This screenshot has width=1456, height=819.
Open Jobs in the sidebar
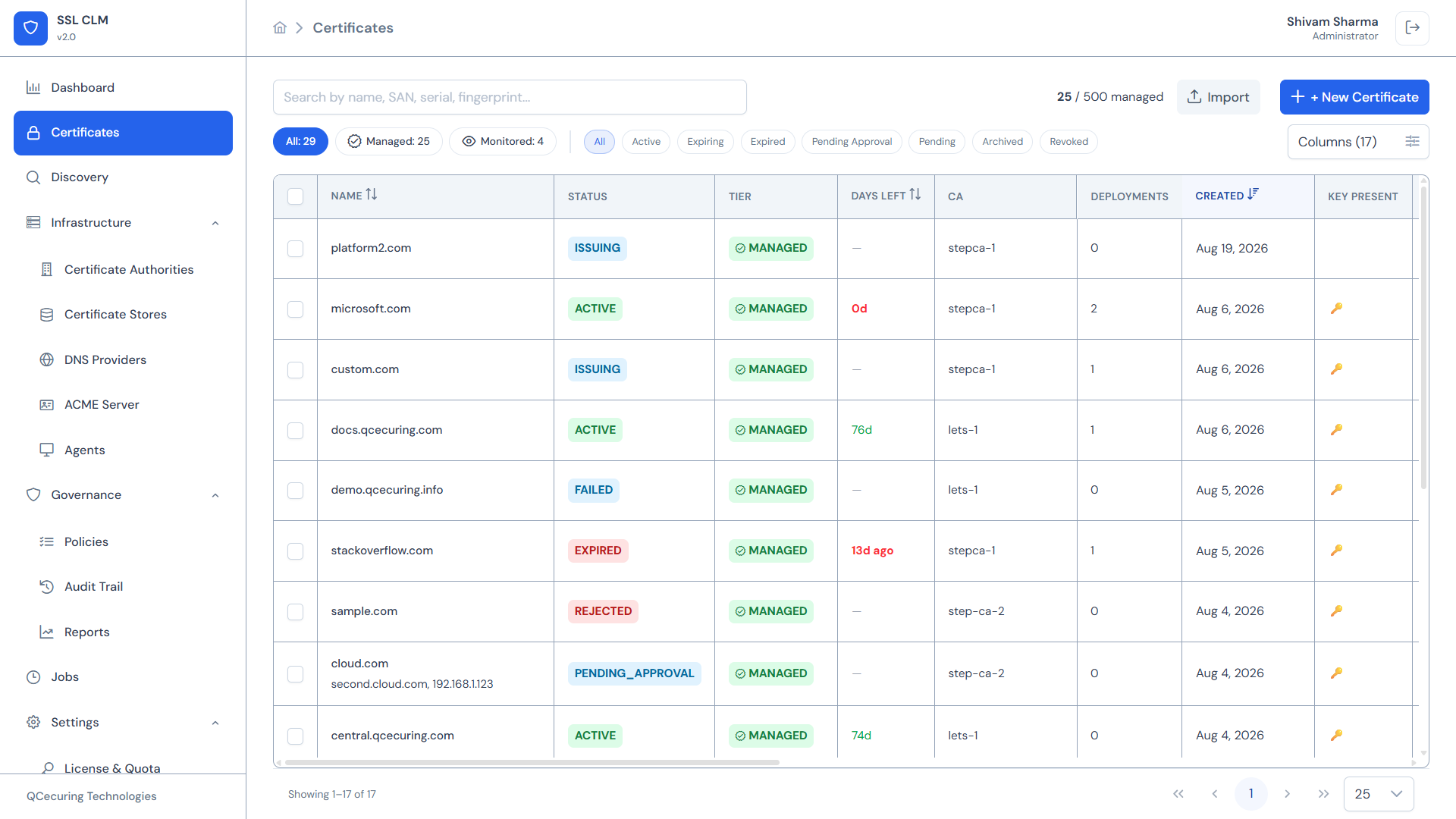click(x=123, y=677)
